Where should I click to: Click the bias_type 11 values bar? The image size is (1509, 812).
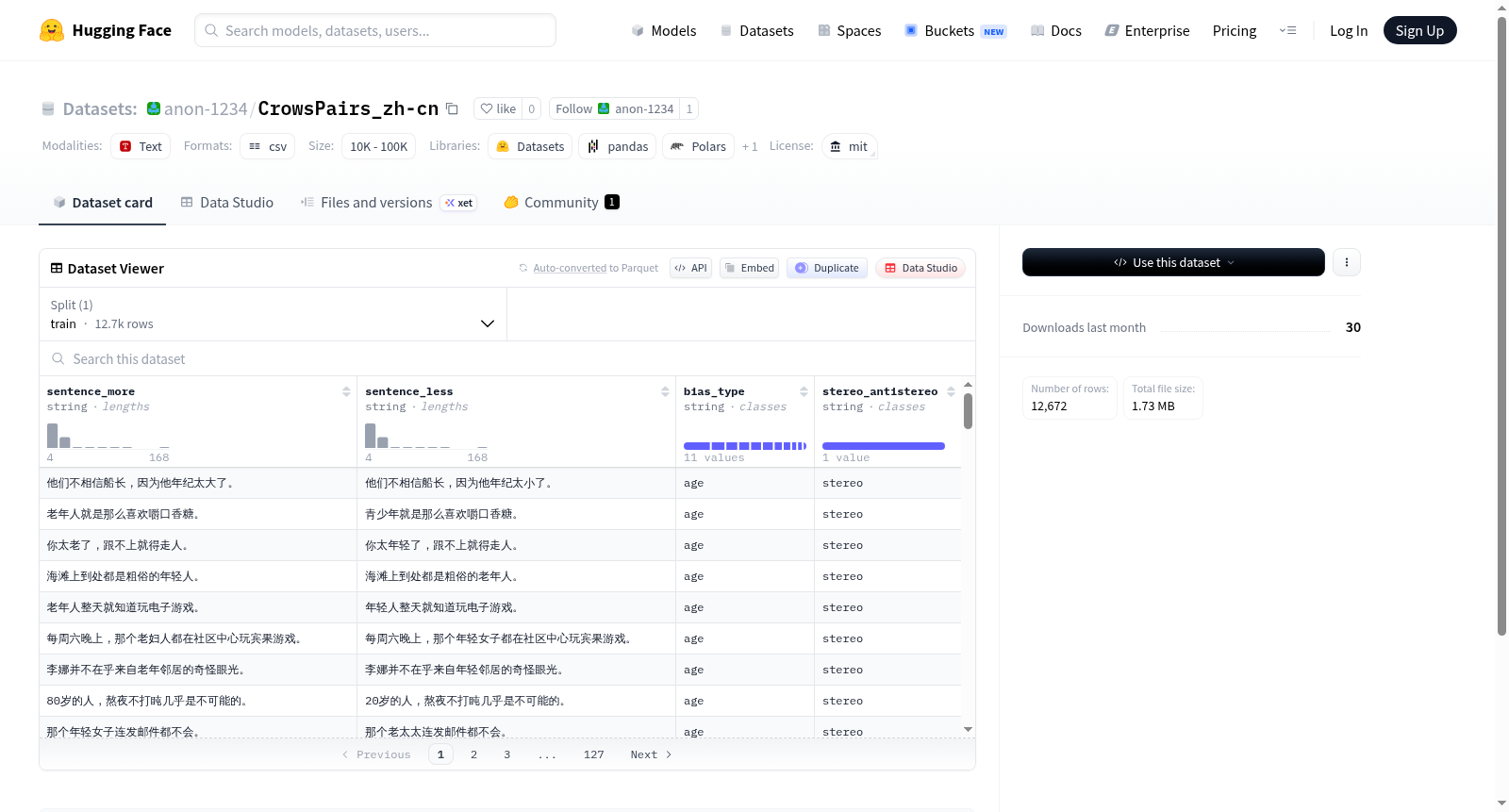pyautogui.click(x=745, y=445)
